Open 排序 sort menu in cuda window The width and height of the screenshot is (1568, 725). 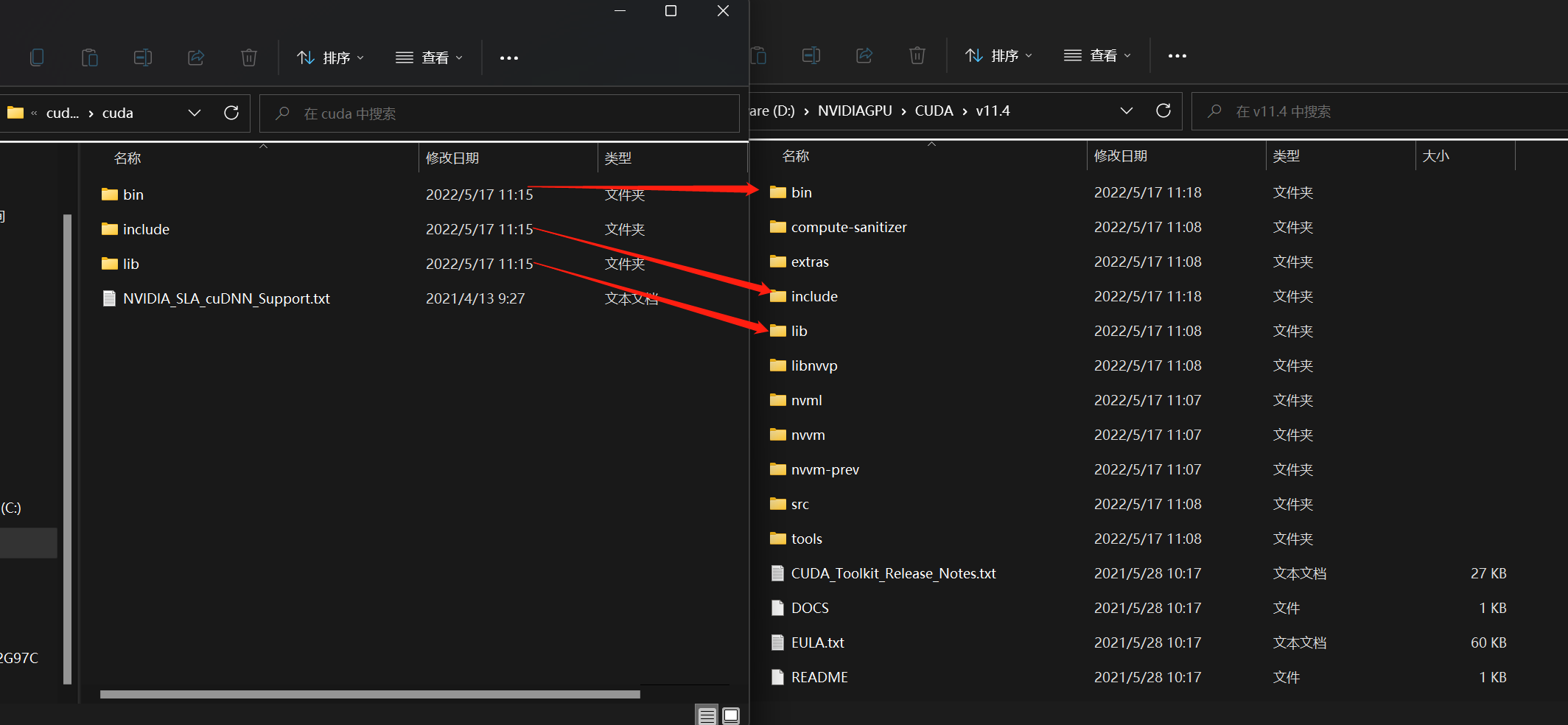(x=330, y=57)
